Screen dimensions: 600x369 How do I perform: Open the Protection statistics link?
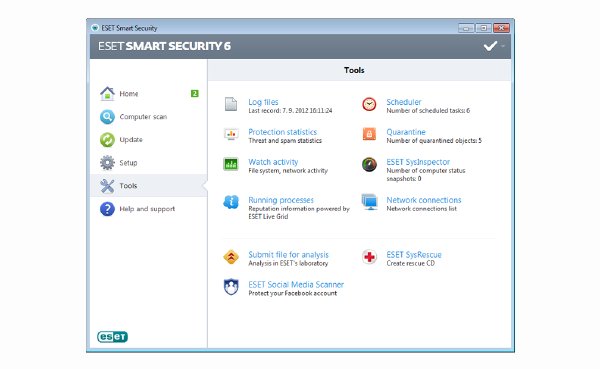tap(283, 132)
